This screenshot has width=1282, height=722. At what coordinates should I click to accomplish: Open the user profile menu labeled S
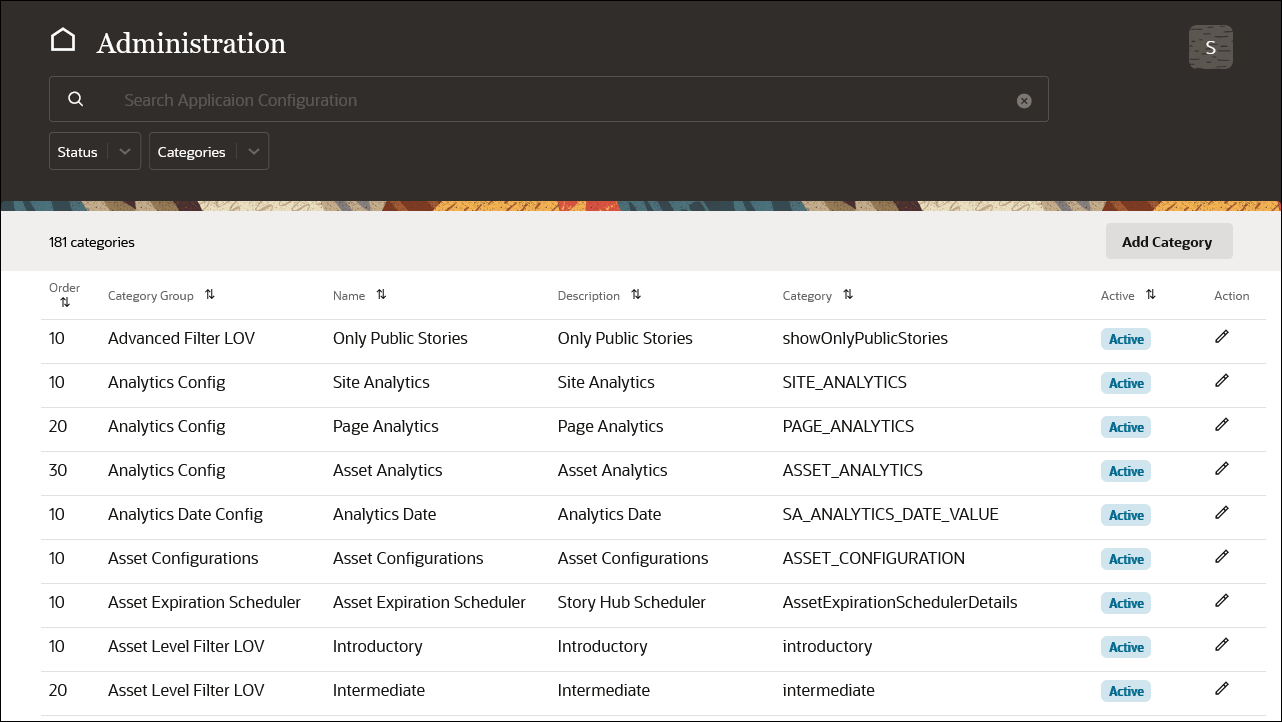tap(1210, 46)
